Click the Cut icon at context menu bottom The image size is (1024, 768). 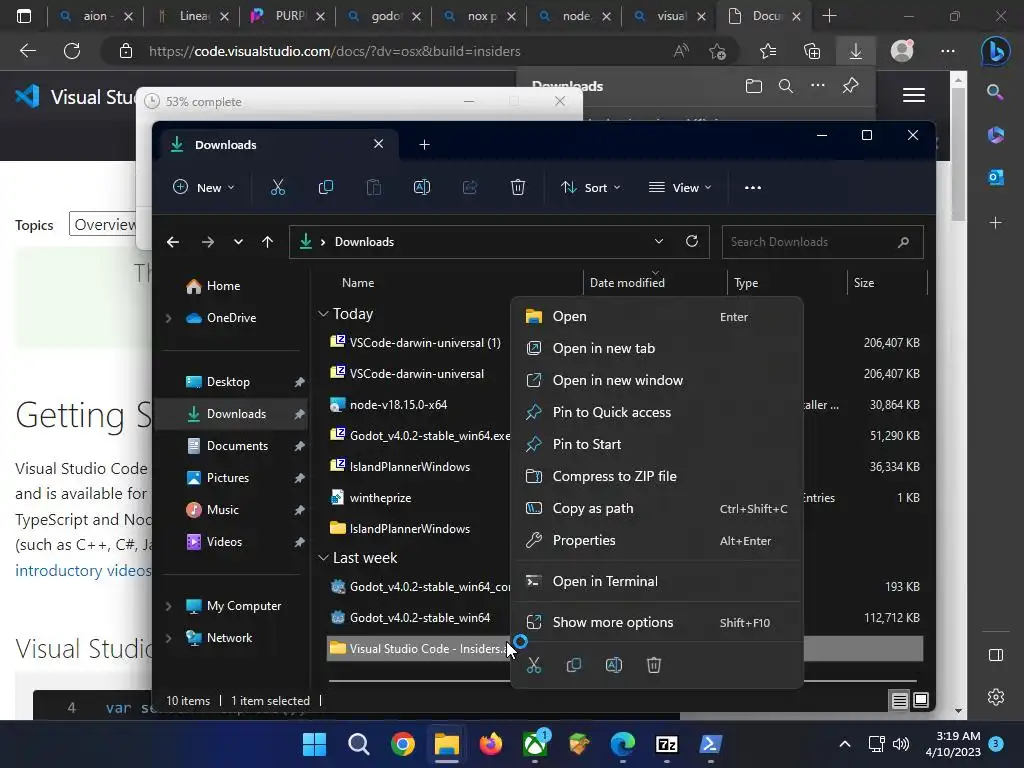[534, 665]
